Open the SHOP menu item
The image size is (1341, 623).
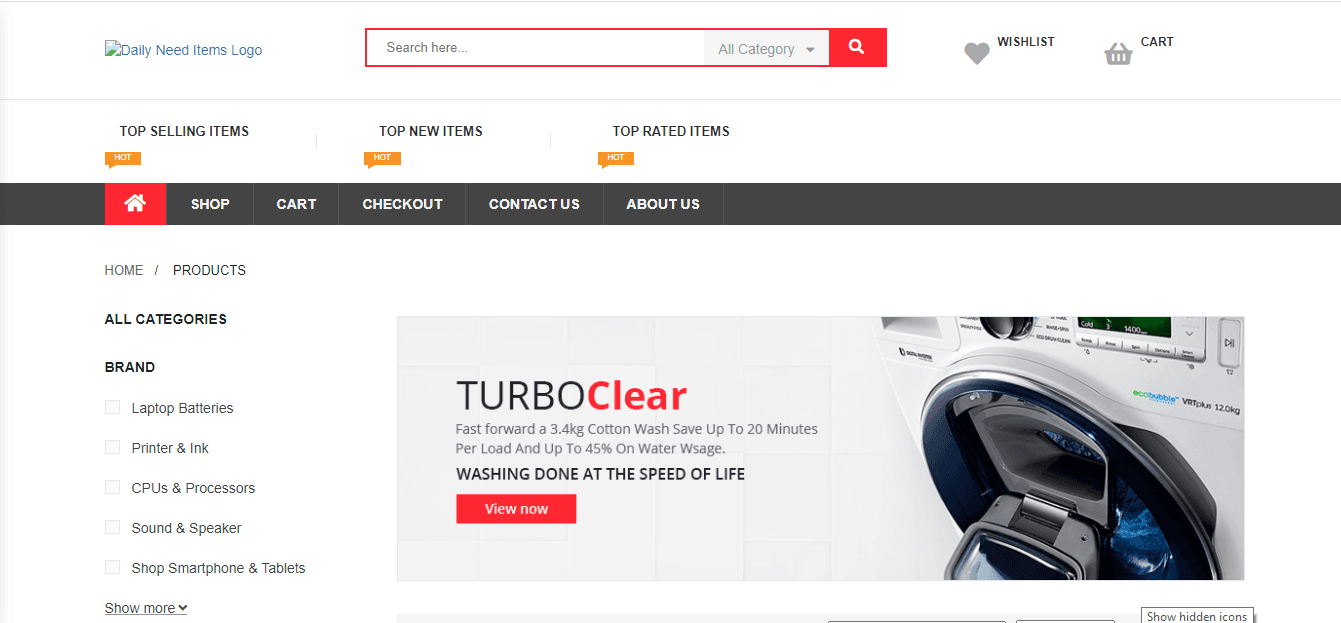(x=209, y=203)
